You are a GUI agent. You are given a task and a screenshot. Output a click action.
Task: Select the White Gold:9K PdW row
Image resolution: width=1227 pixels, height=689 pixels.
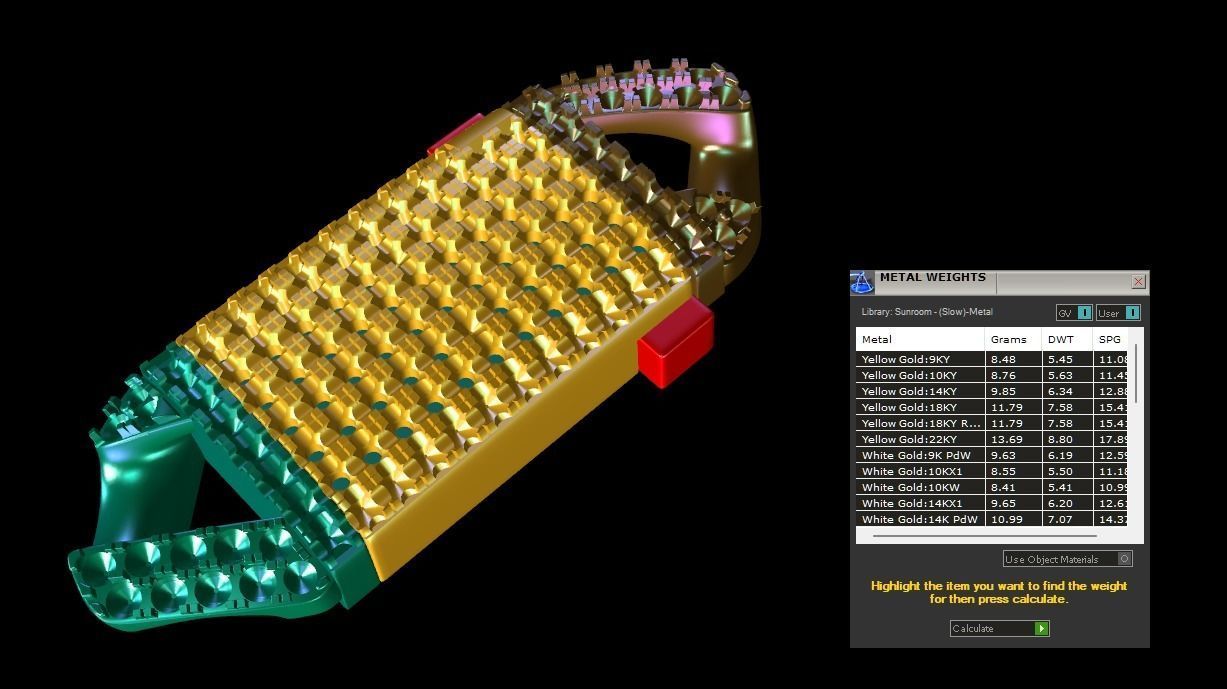pos(992,455)
